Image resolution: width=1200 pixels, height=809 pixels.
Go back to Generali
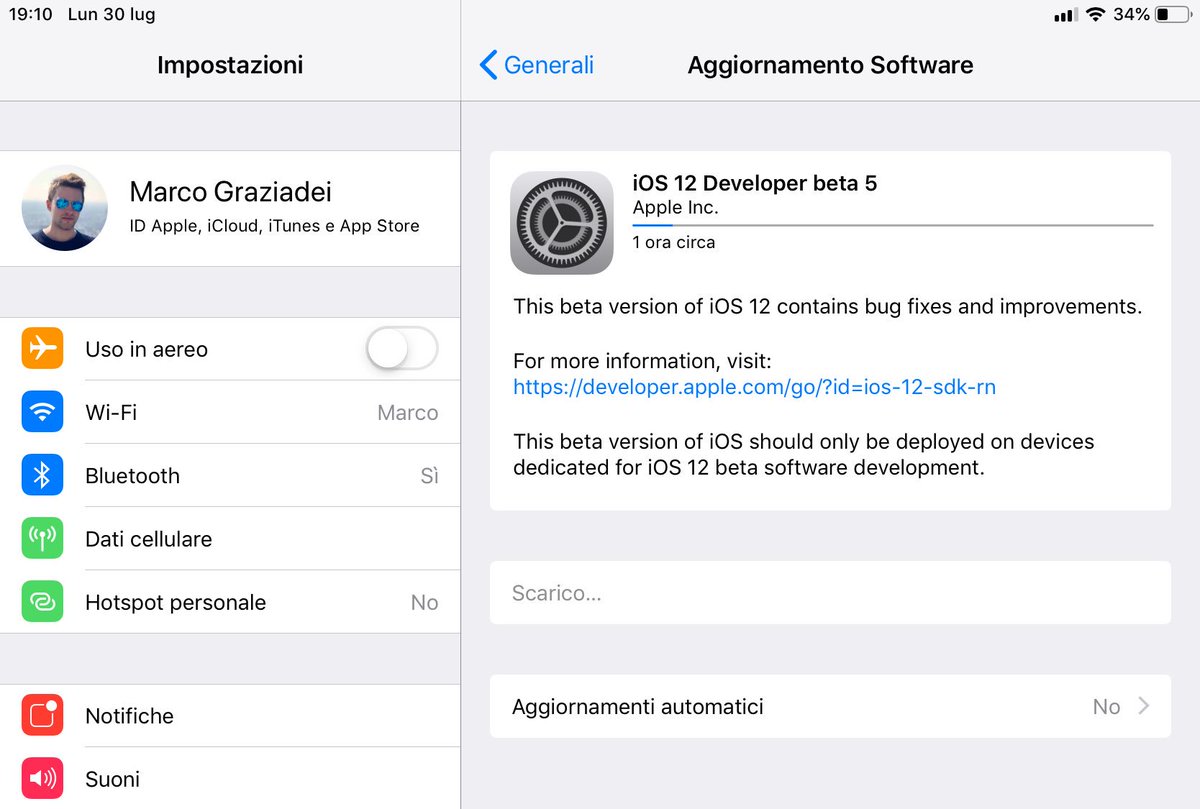[x=537, y=65]
